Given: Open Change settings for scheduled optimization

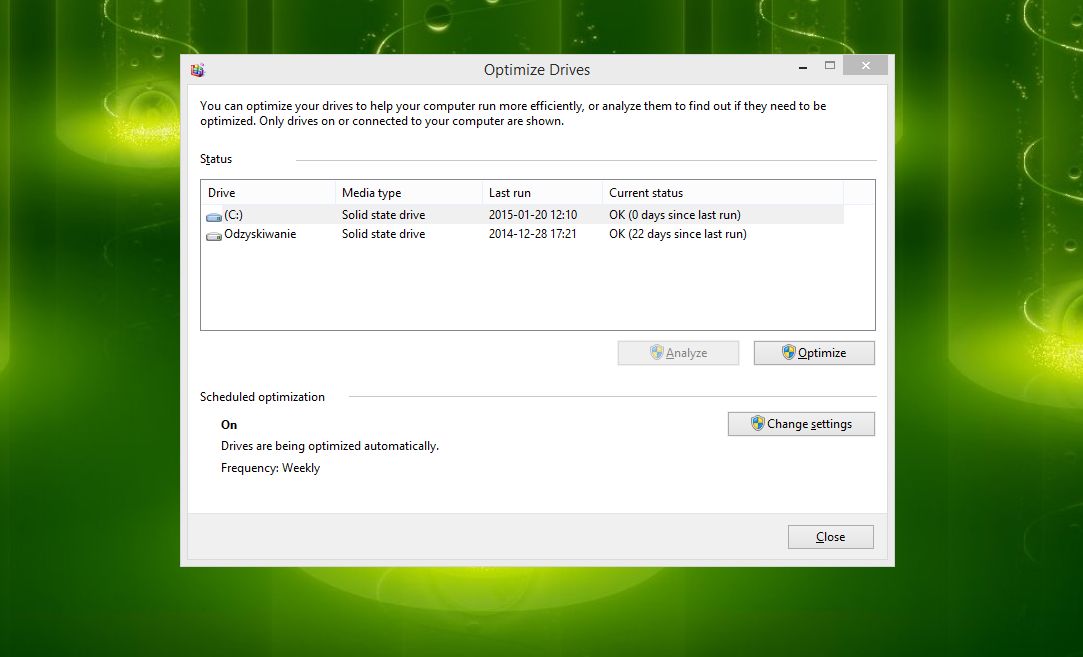Looking at the screenshot, I should click(x=801, y=424).
